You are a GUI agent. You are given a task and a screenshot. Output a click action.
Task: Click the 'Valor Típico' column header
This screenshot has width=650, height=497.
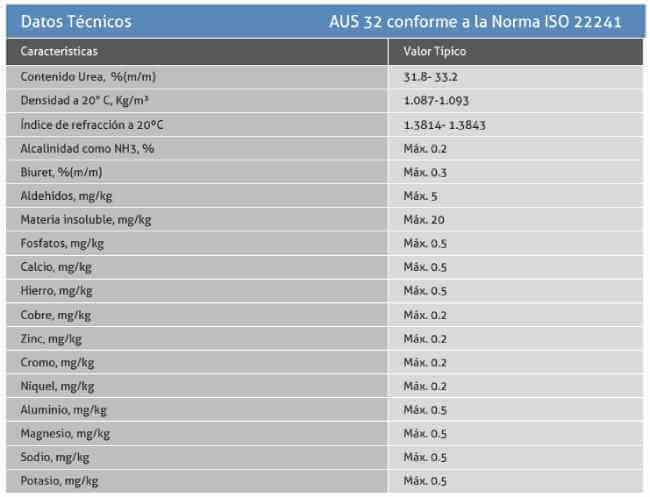pos(434,51)
